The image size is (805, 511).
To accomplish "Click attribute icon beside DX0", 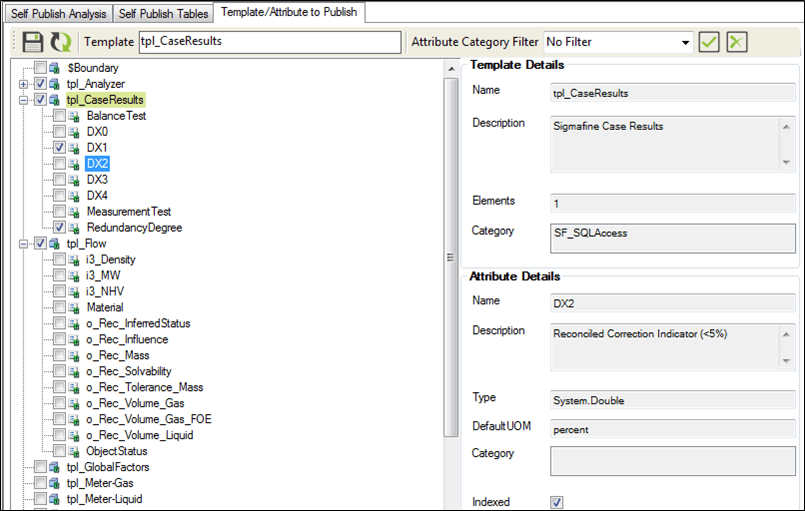I will coord(73,132).
